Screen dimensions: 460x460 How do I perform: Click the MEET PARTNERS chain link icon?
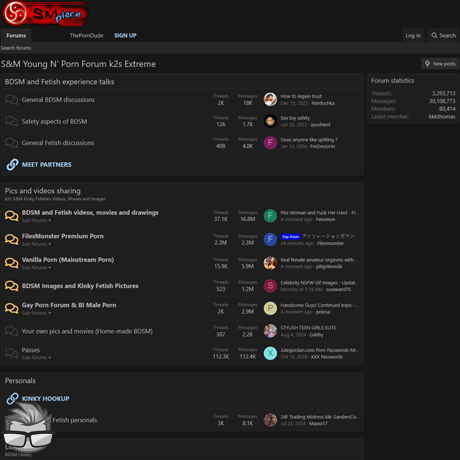pyautogui.click(x=12, y=164)
